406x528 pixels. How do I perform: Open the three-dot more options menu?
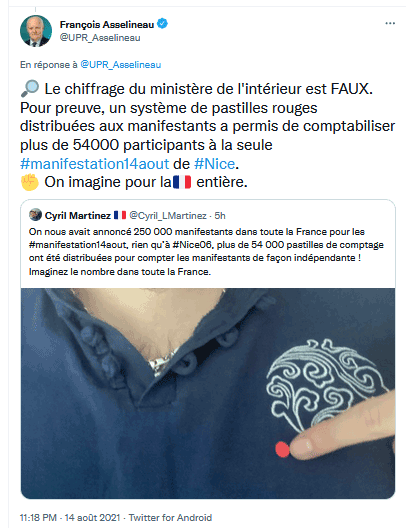click(x=390, y=24)
